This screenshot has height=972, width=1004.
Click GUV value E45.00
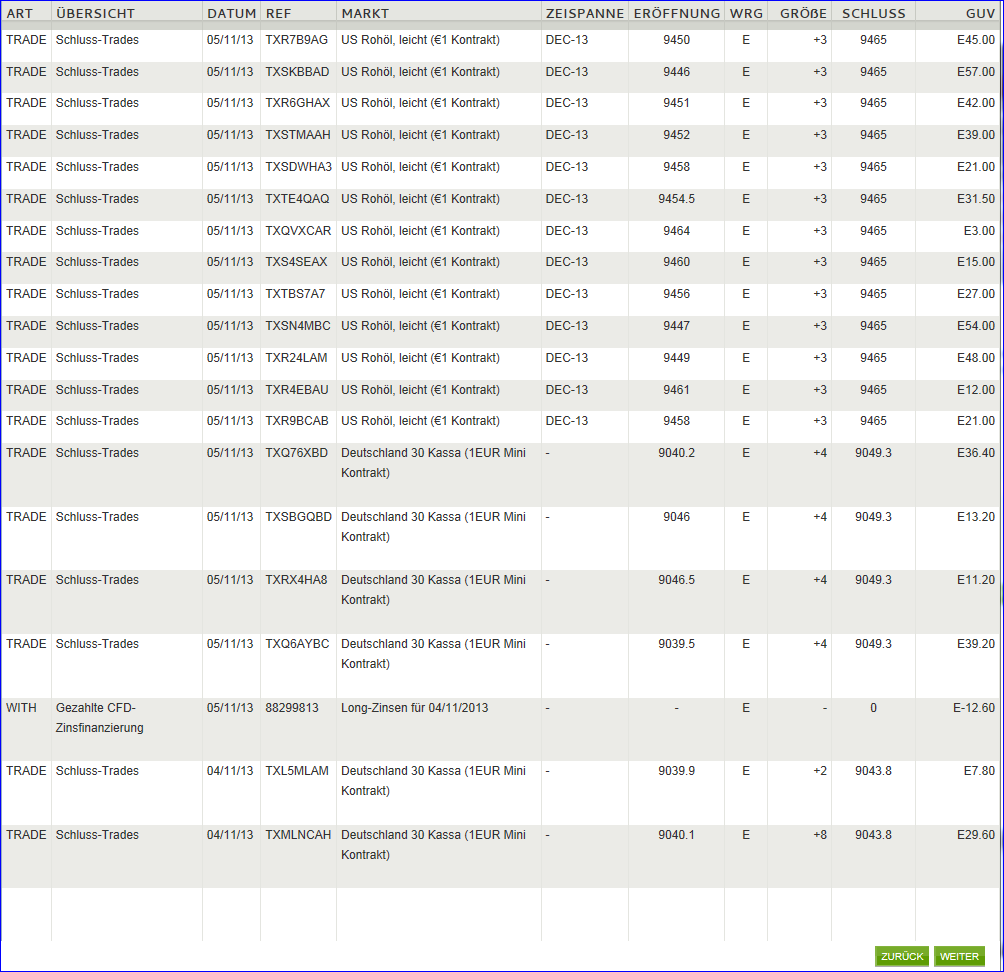976,40
